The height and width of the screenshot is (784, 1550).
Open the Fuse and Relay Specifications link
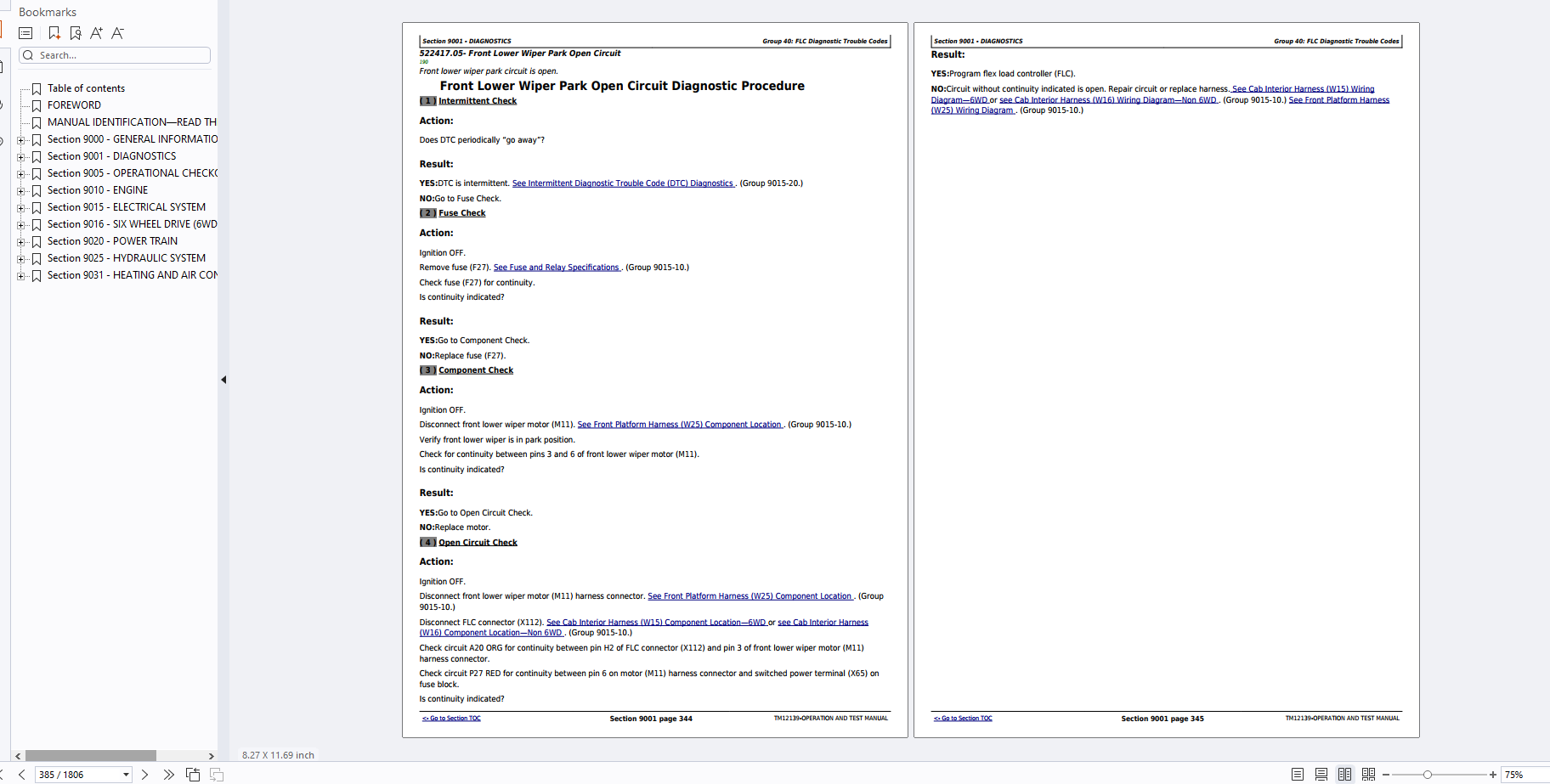(557, 268)
